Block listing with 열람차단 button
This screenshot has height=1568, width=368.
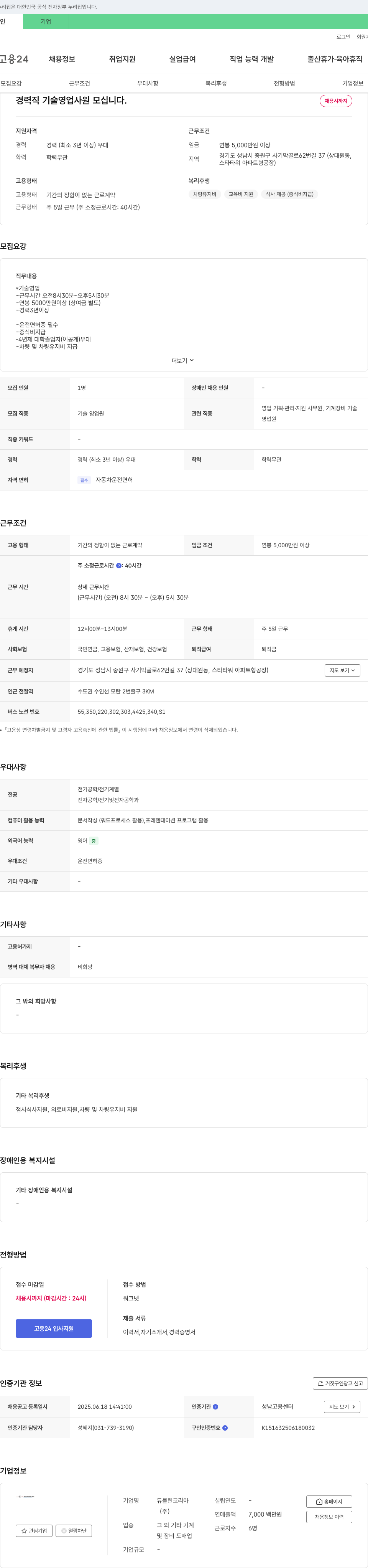74,1531
